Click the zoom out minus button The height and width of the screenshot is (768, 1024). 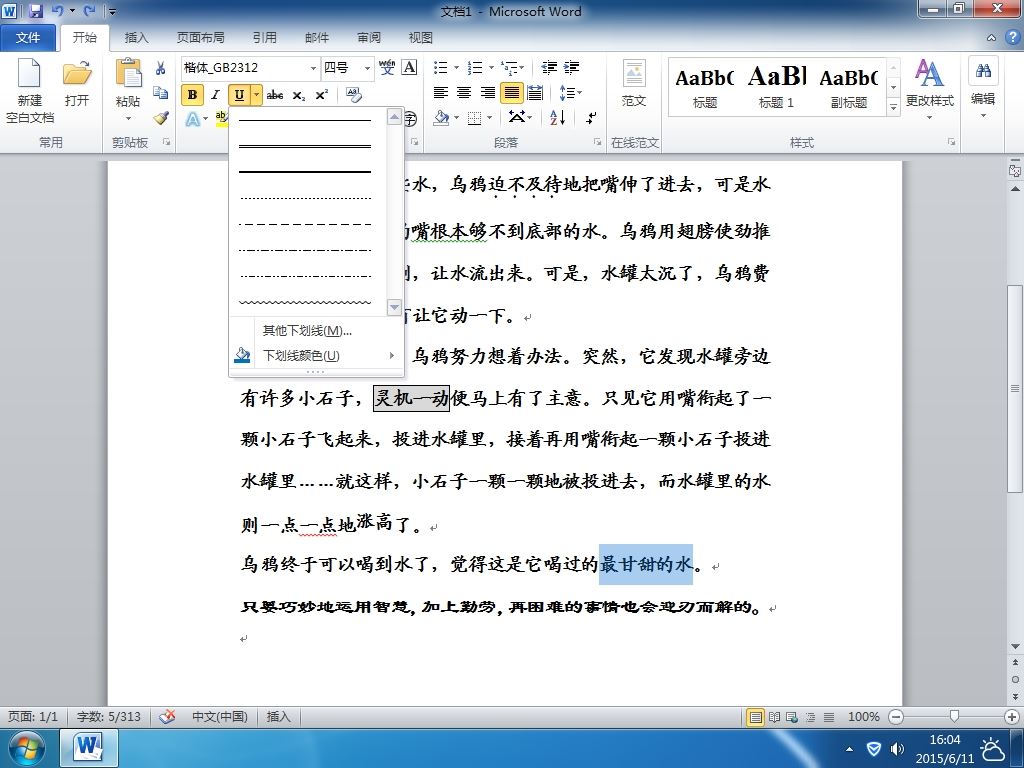click(x=896, y=717)
